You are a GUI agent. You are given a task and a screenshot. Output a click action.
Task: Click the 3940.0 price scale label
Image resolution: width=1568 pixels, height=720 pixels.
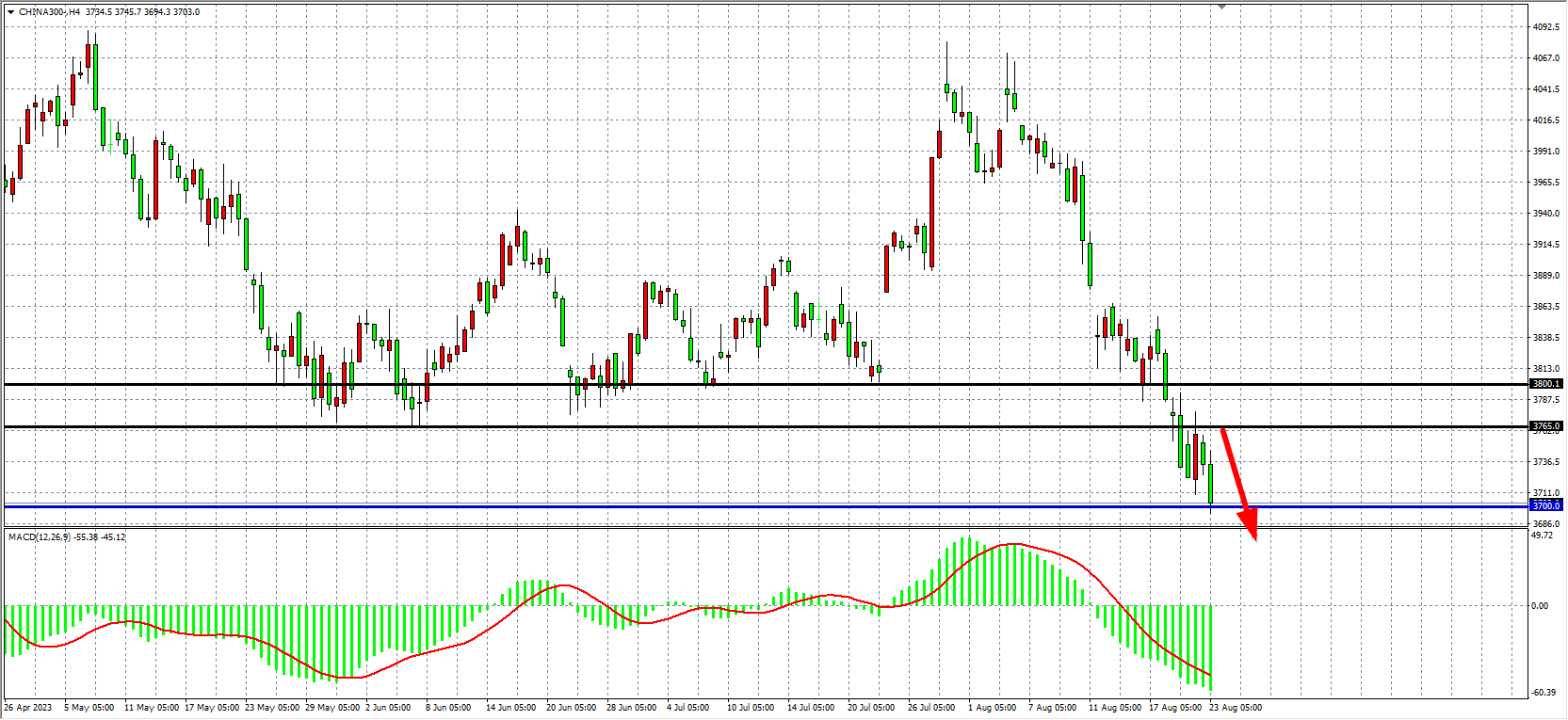[x=1545, y=214]
